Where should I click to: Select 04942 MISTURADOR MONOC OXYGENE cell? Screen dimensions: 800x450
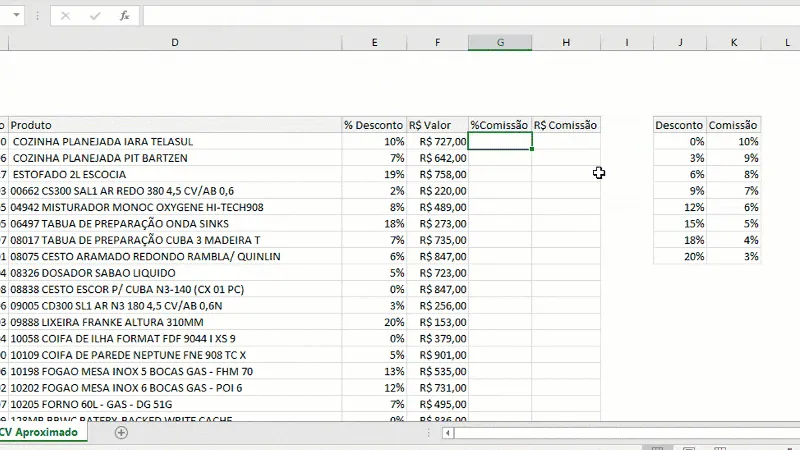click(175, 207)
